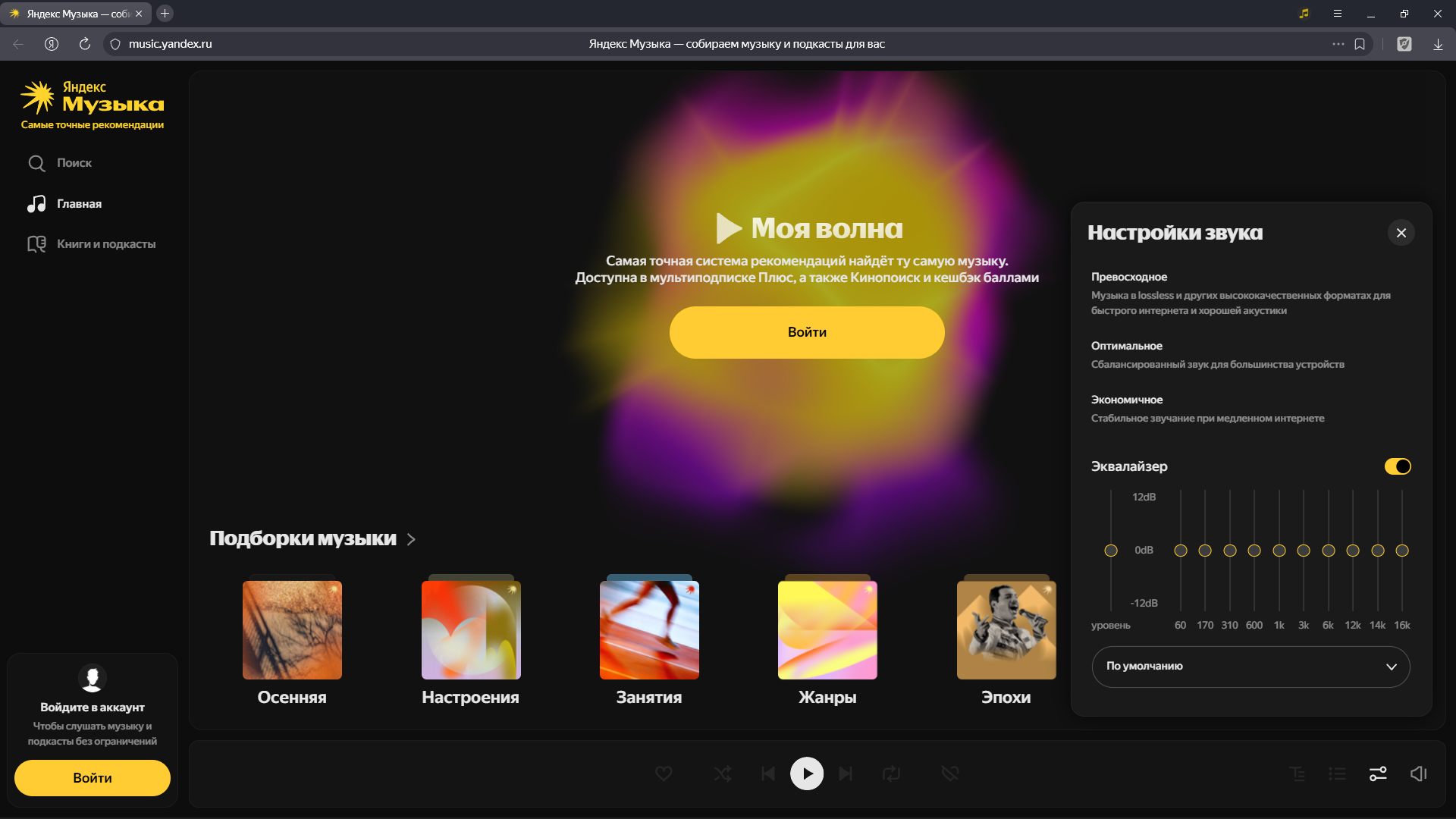Click the 3k band slider knob
The image size is (1456, 819).
coord(1304,551)
